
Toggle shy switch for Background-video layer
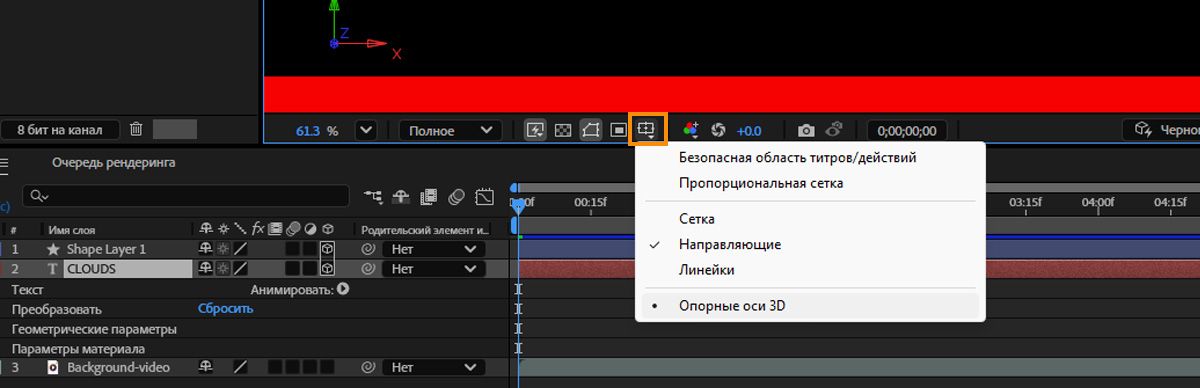click(206, 368)
